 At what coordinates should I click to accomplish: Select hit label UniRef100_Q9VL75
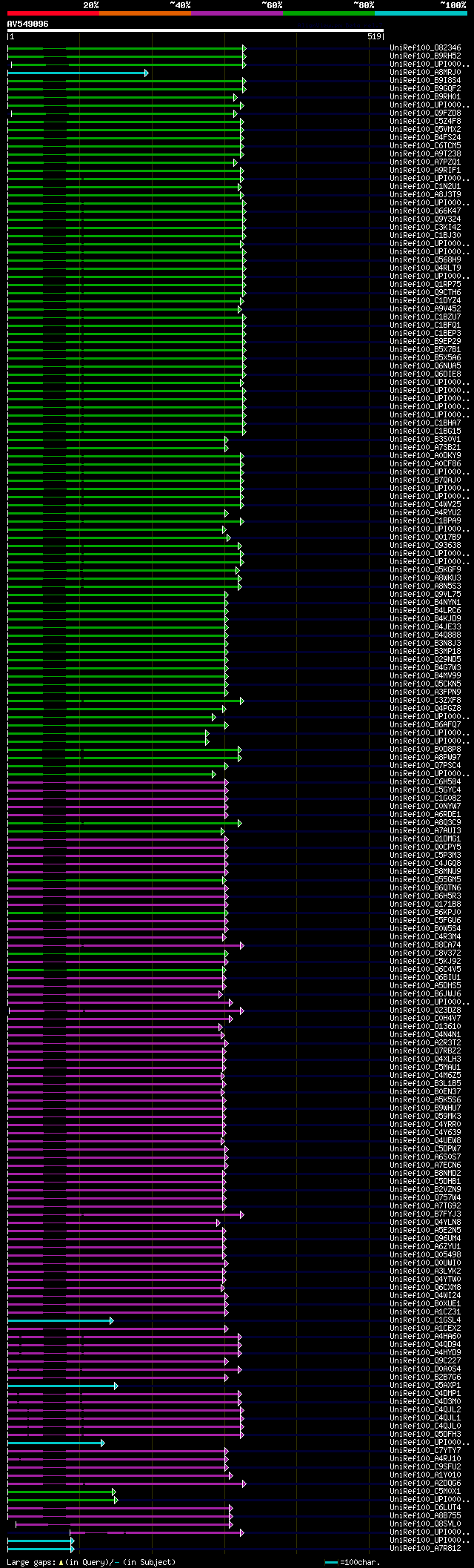click(x=425, y=595)
